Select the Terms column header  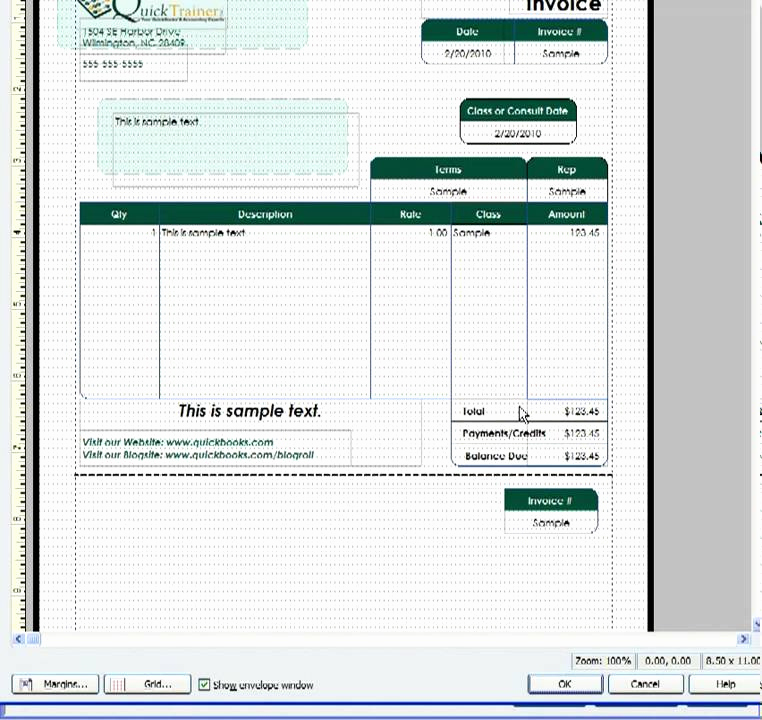(448, 170)
